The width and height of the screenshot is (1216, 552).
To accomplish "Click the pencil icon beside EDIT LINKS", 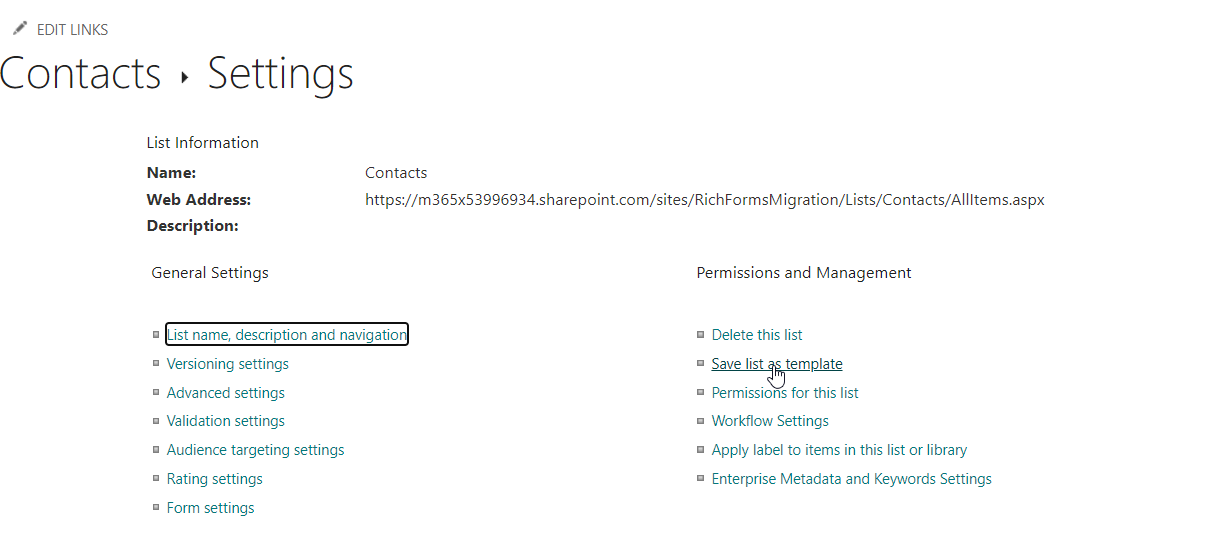I will pyautogui.click(x=20, y=29).
